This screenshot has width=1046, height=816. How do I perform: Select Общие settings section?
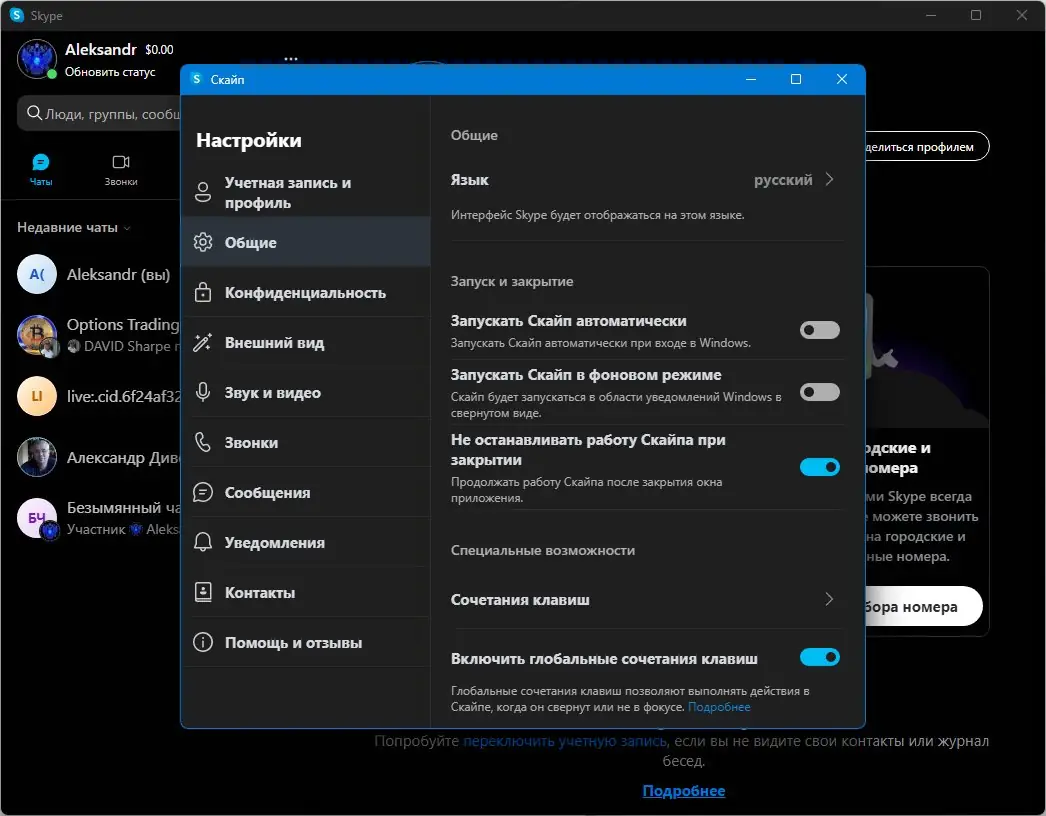pos(306,242)
